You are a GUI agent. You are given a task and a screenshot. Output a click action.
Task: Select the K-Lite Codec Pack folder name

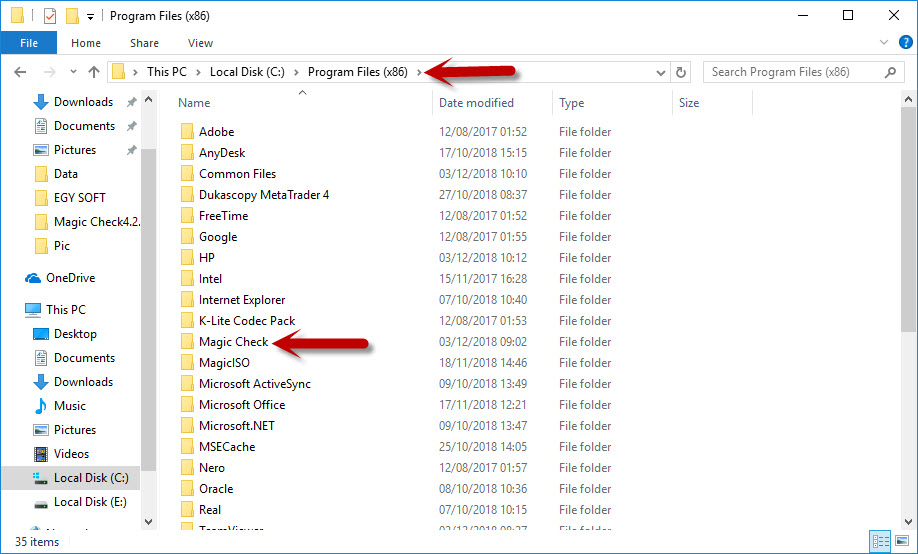coord(247,321)
